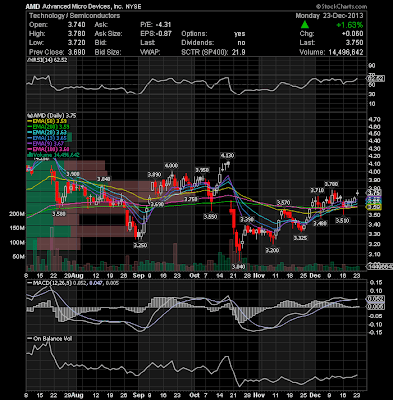Click the green EMA(200) legend entry
The height and width of the screenshot is (400, 393).
(48, 127)
